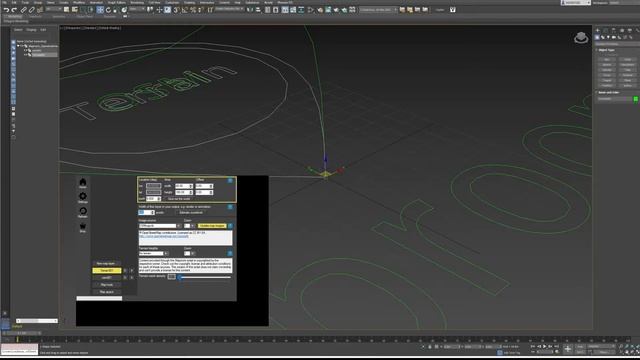
Task: Open help for the location section
Action: pyautogui.click(x=230, y=181)
